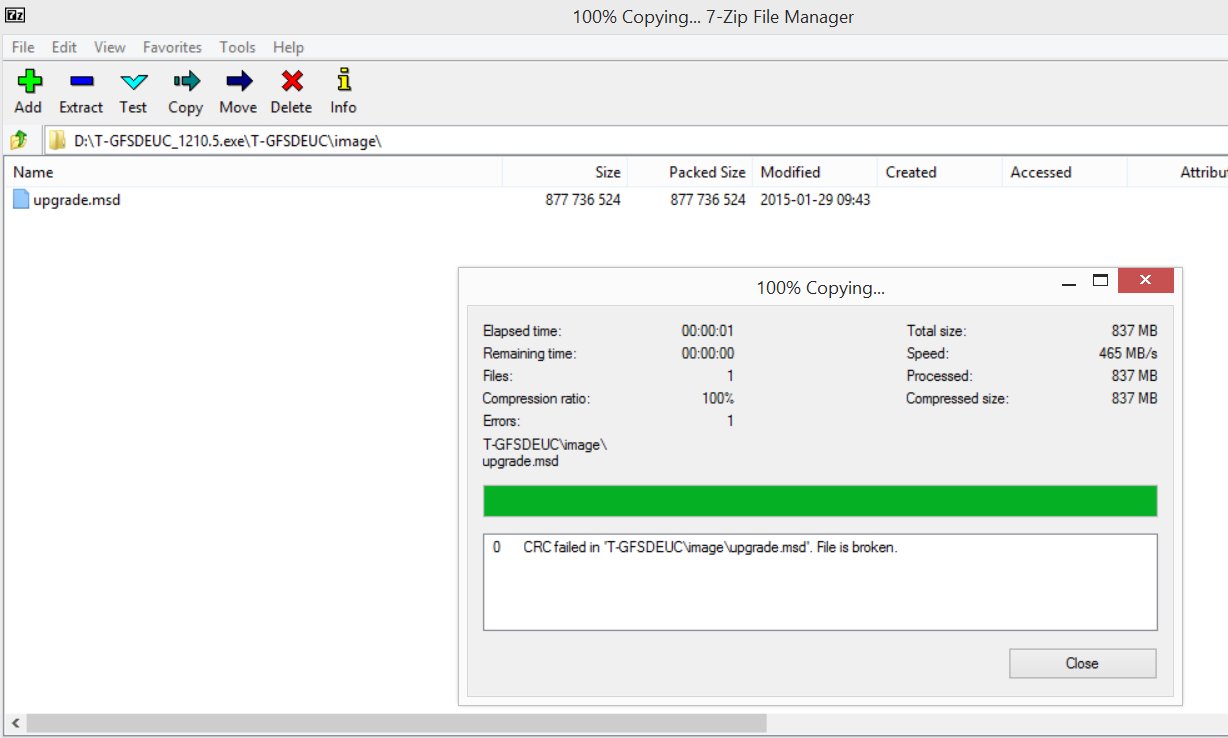Run Test on the archive
Image resolution: width=1228 pixels, height=738 pixels.
133,91
